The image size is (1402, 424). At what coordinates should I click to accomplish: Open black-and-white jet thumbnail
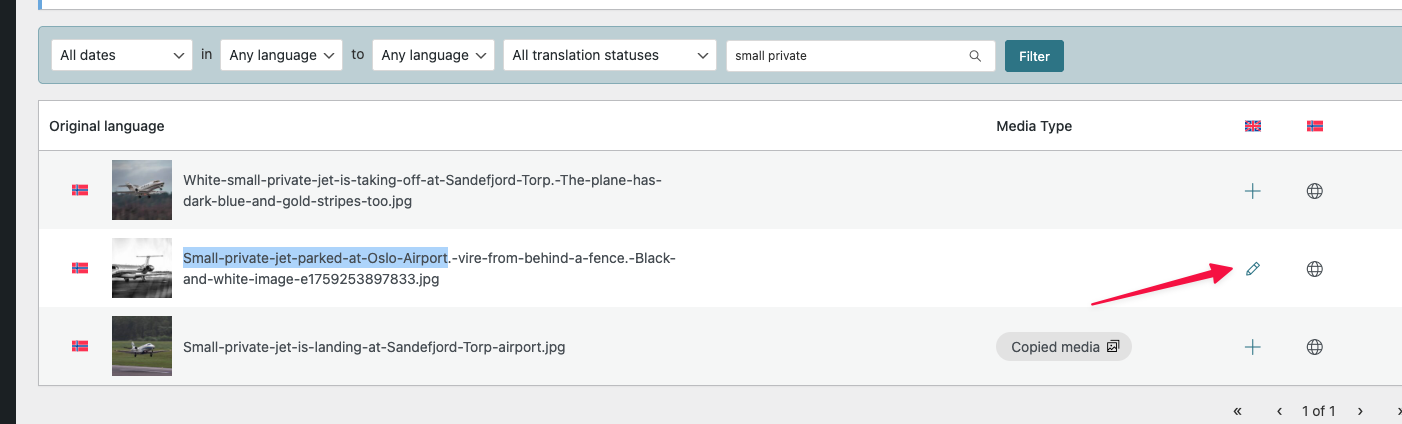click(142, 268)
